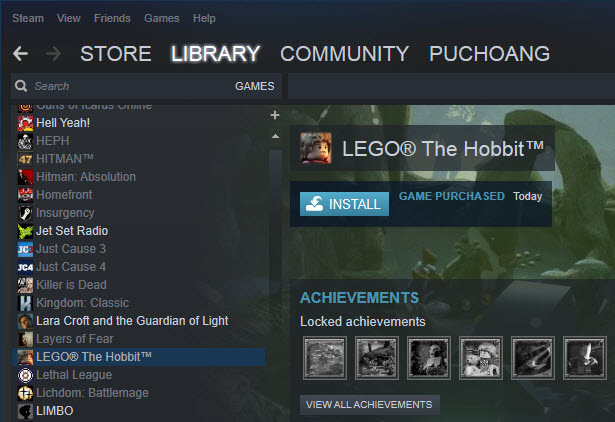Select the first locked achievement thumbnail
Viewport: 615px width, 422px height.
click(x=325, y=358)
